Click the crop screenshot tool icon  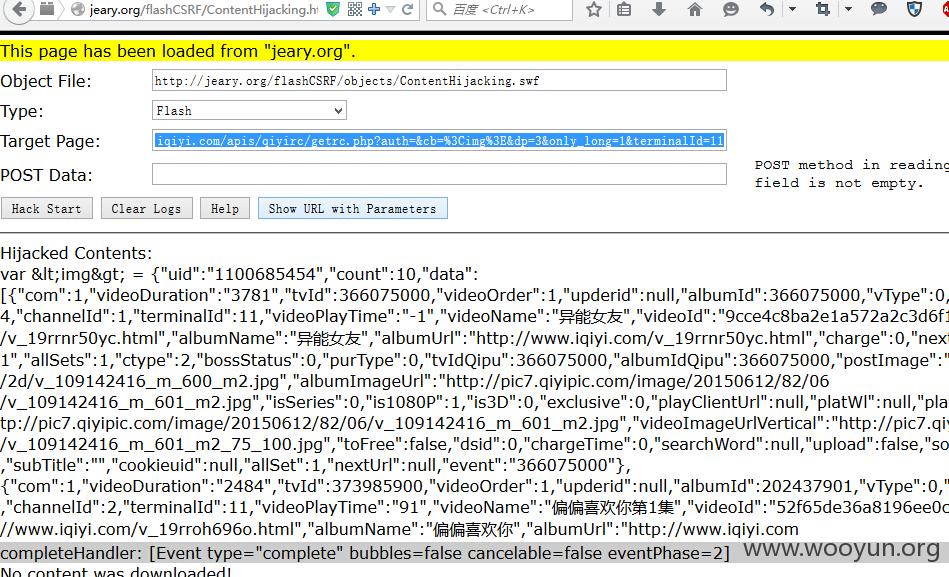tap(823, 9)
